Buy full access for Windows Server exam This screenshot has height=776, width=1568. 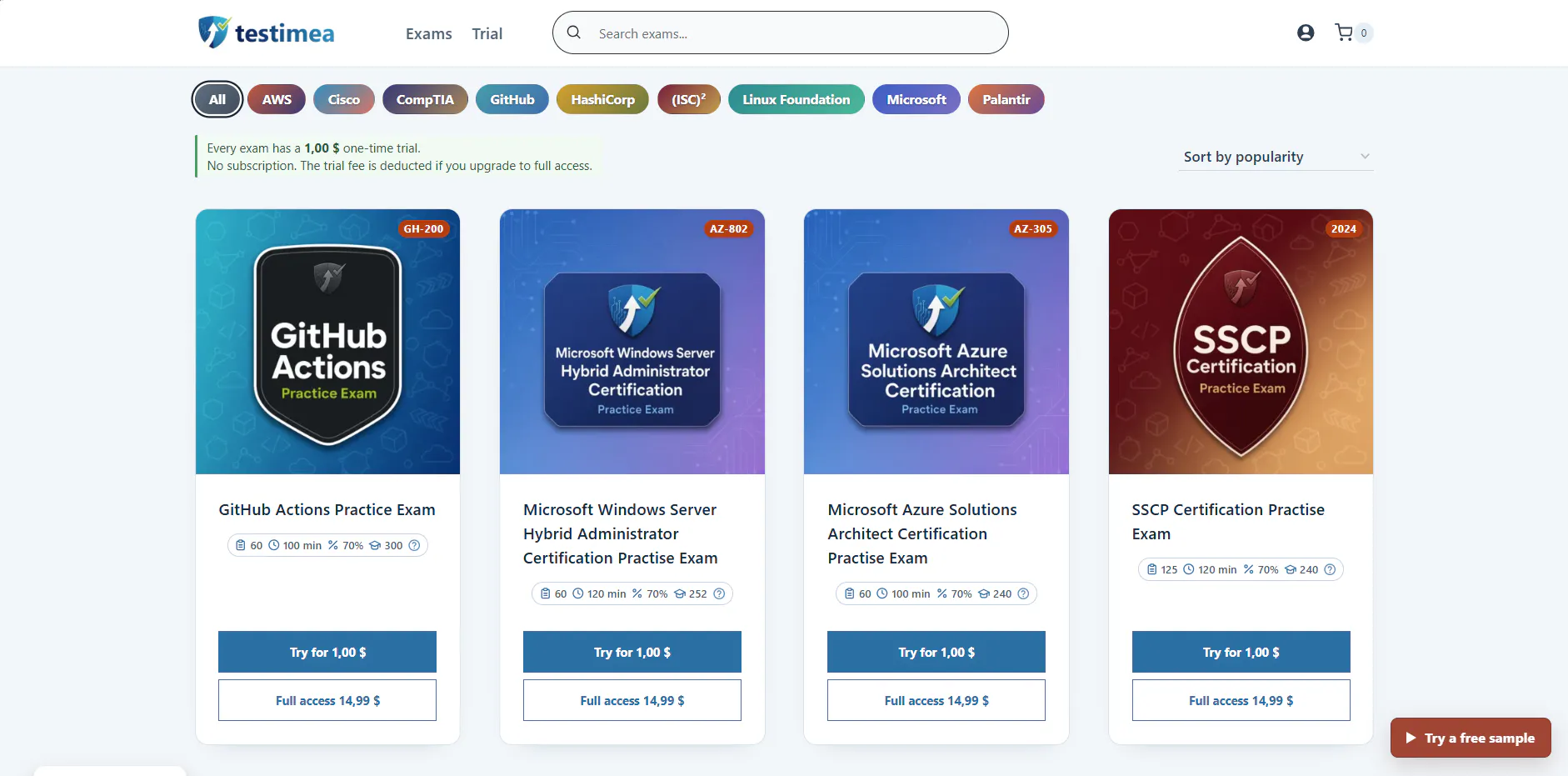(632, 700)
